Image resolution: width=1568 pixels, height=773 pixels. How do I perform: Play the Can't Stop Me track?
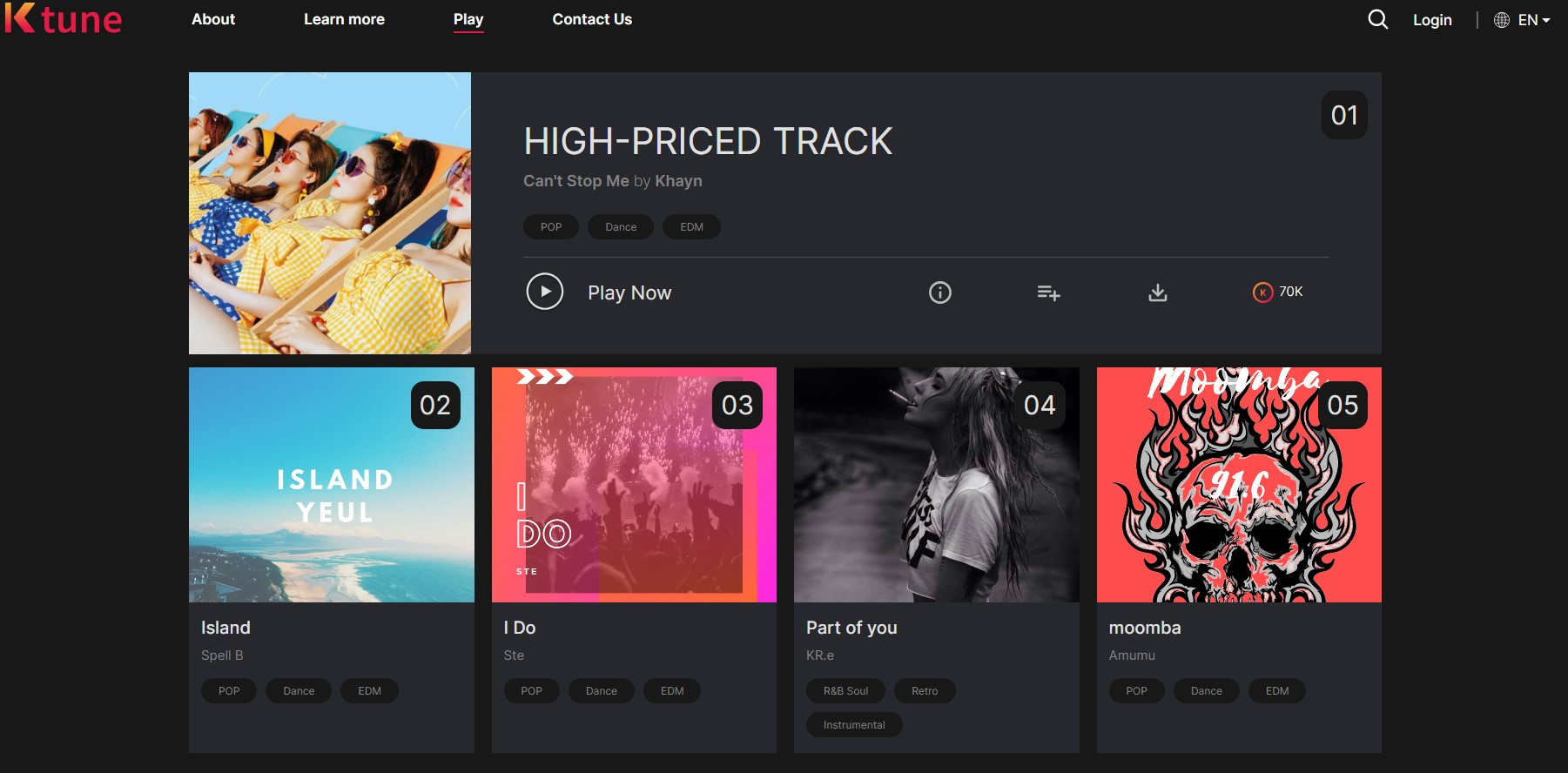[545, 292]
